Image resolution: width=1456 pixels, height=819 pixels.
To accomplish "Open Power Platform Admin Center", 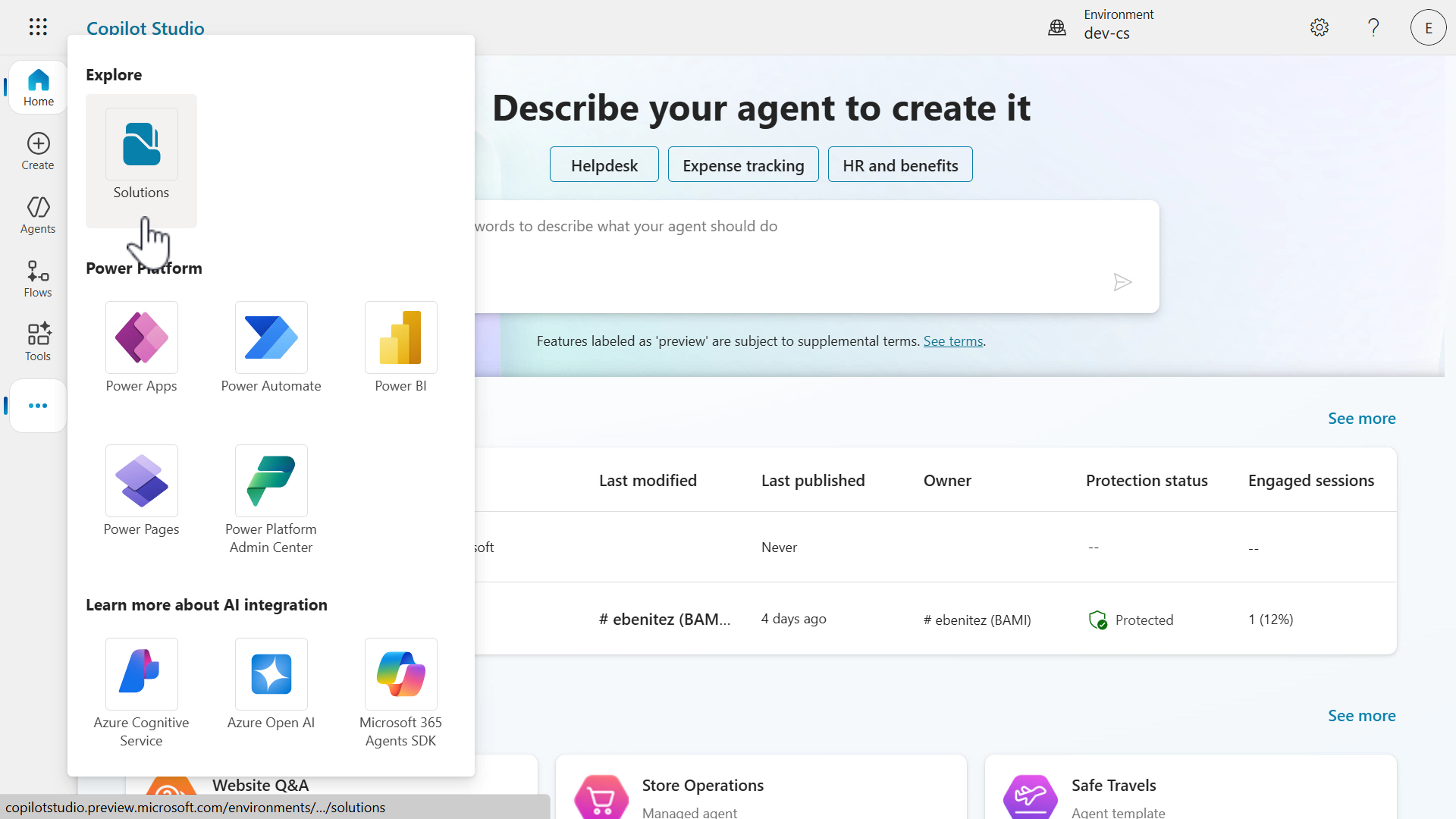I will [271, 498].
